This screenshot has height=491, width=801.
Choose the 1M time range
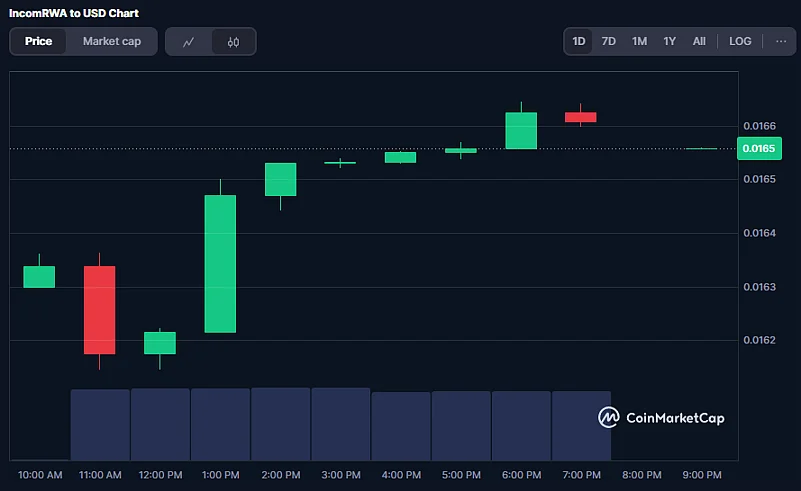tap(639, 41)
